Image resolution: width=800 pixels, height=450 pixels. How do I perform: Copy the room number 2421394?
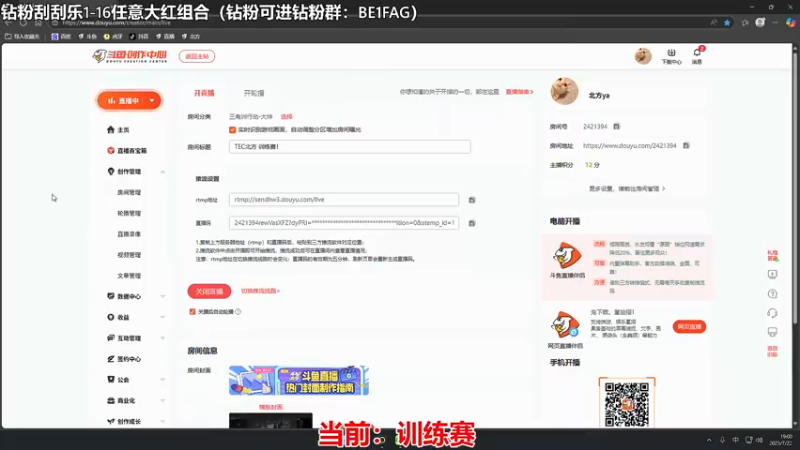coord(616,126)
